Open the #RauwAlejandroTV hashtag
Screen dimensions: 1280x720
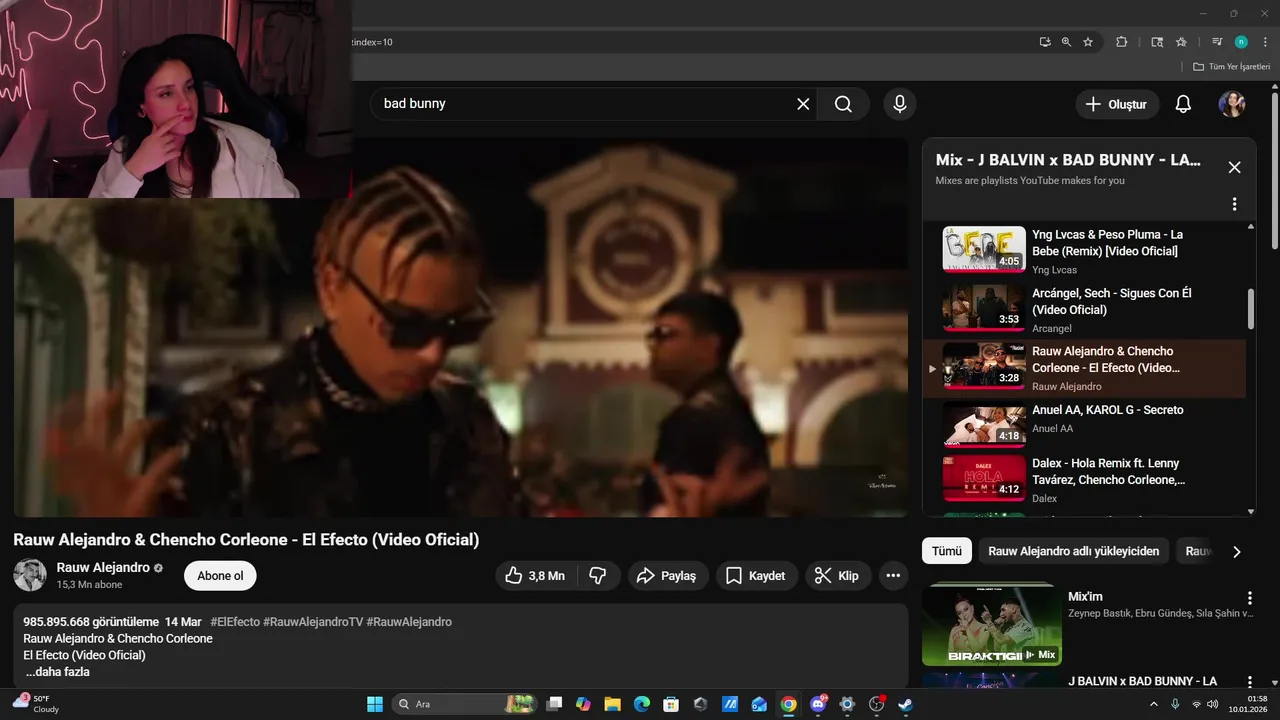point(312,621)
